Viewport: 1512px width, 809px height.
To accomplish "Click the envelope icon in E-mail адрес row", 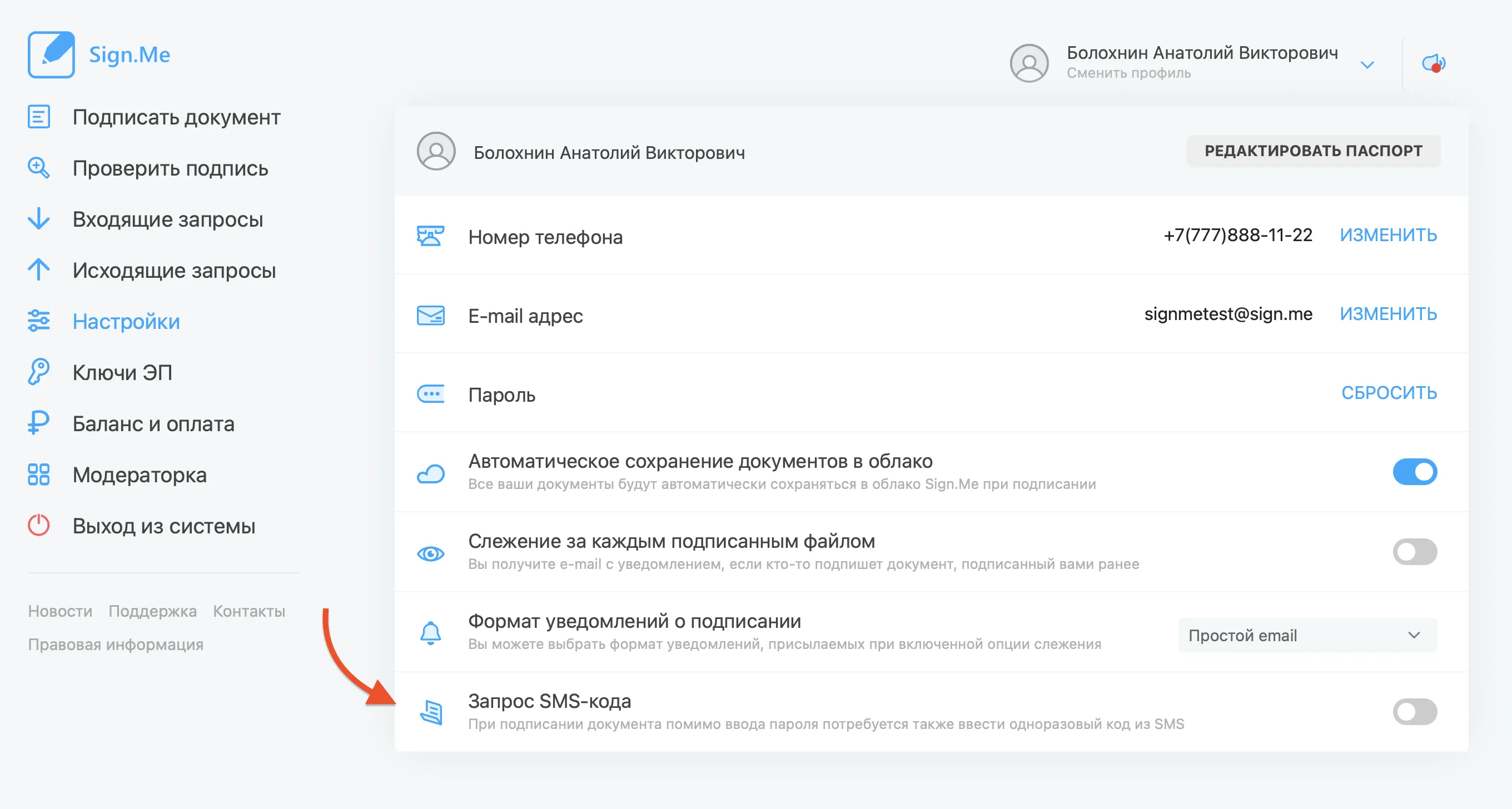I will click(430, 315).
